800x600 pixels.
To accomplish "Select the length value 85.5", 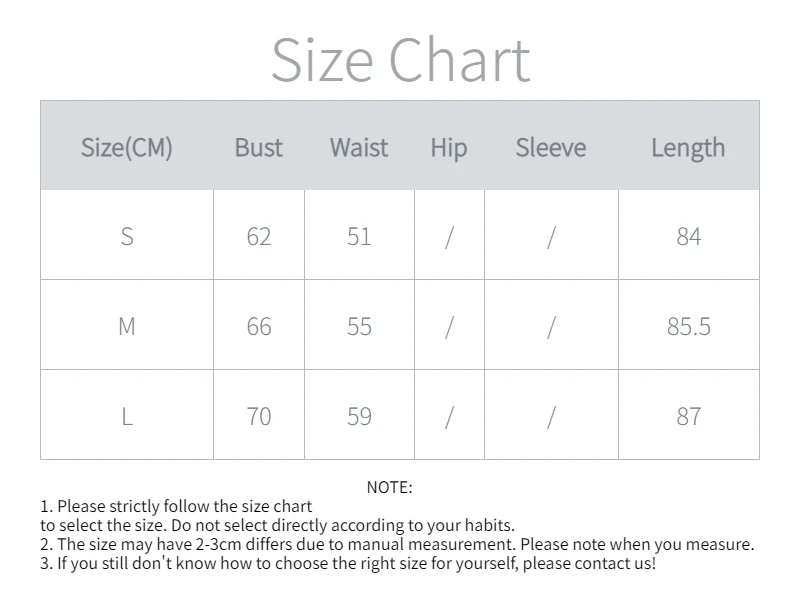I will 689,327.
